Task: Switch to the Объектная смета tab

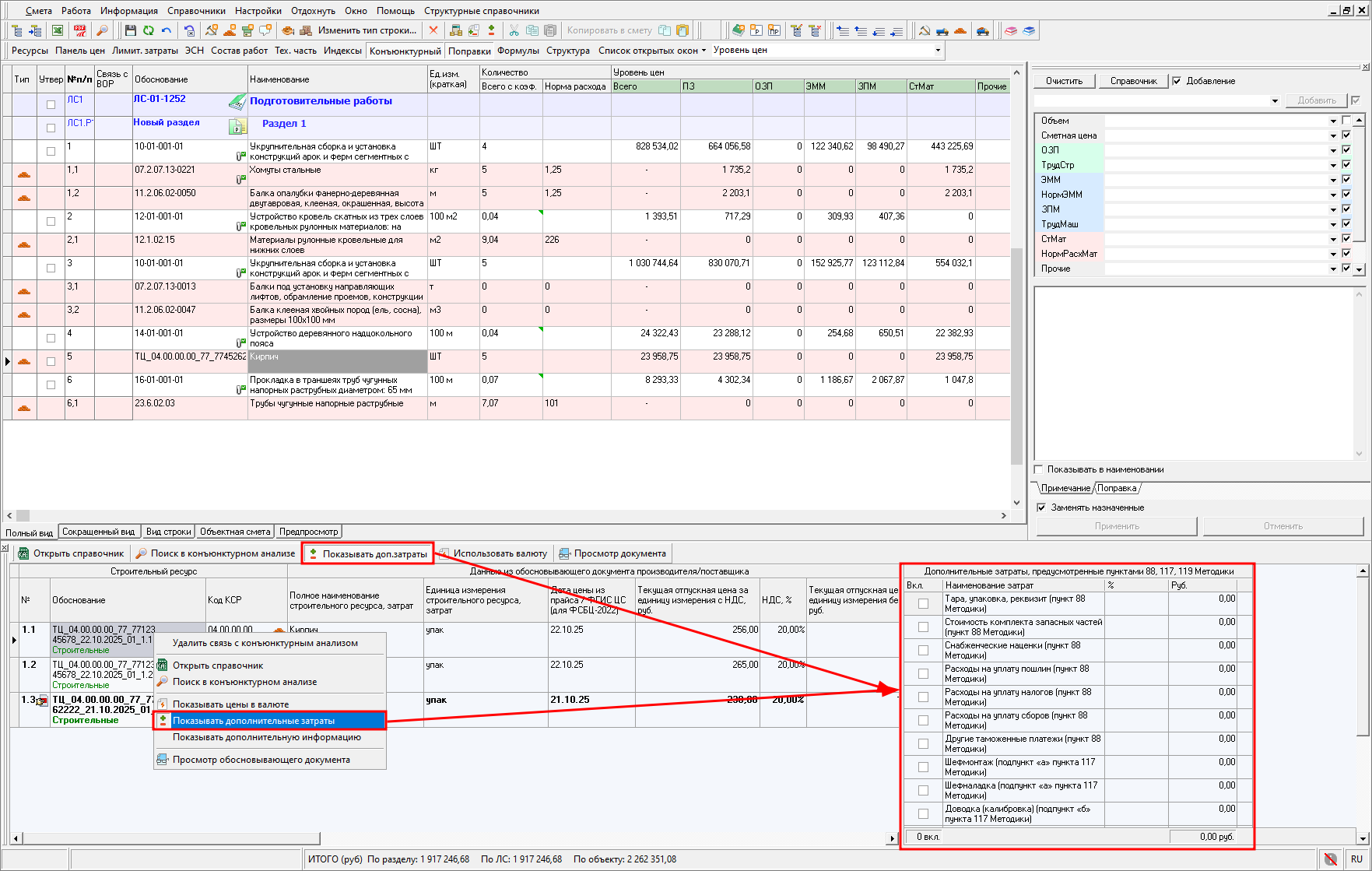Action: point(235,532)
